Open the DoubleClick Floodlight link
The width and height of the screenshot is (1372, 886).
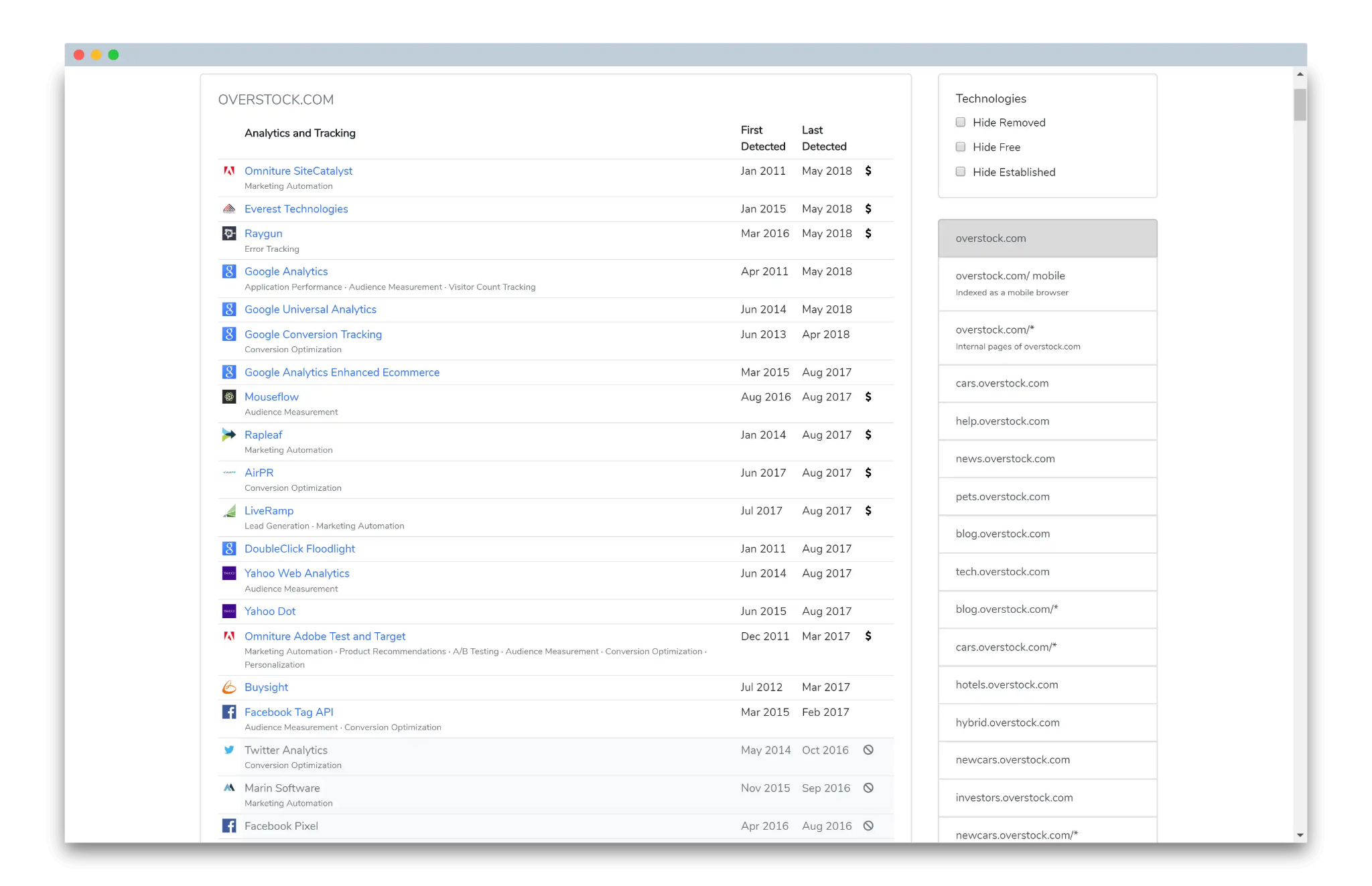click(299, 548)
